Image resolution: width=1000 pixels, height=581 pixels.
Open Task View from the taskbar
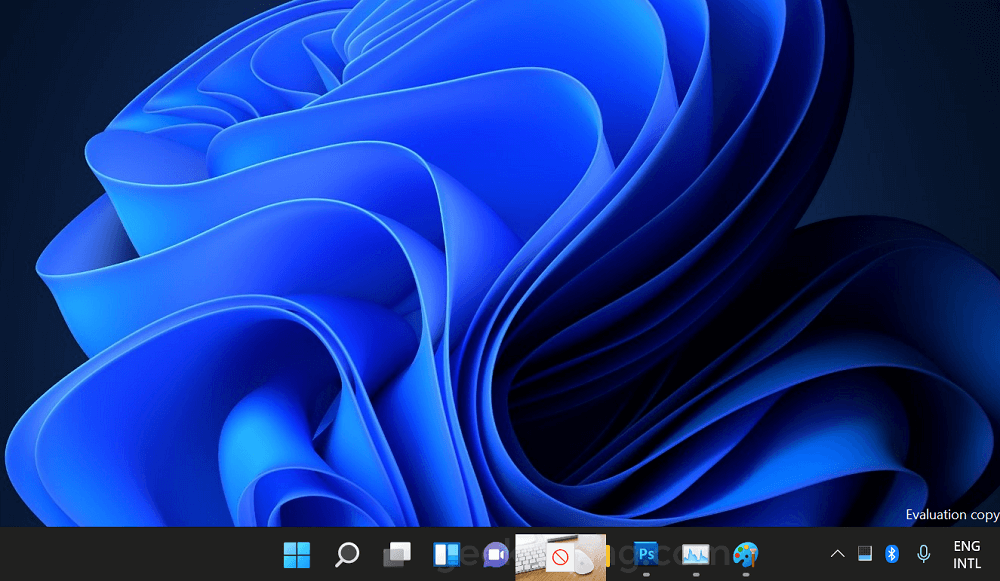pyautogui.click(x=397, y=554)
